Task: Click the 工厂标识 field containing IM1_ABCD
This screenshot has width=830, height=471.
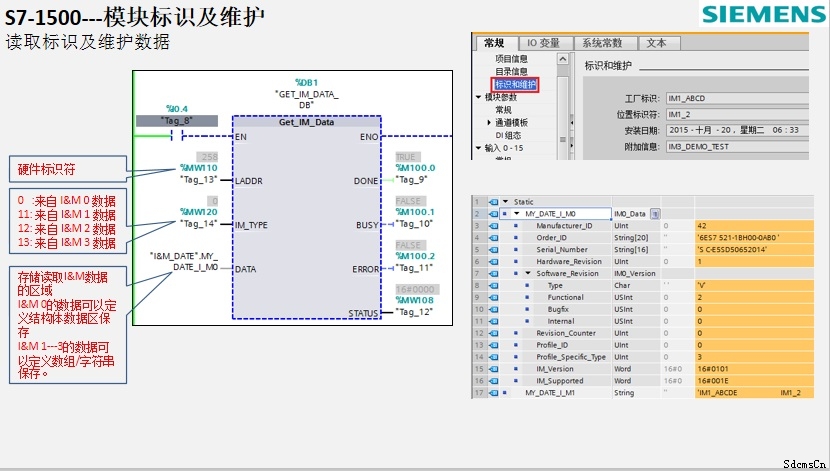Action: pos(737,98)
